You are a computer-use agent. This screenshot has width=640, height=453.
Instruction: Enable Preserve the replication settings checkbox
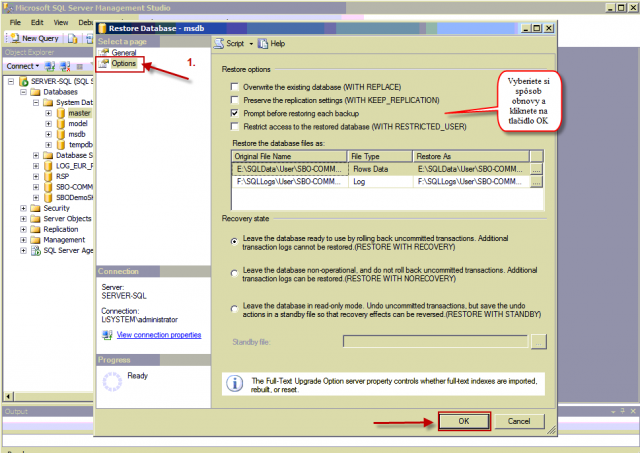(235, 100)
